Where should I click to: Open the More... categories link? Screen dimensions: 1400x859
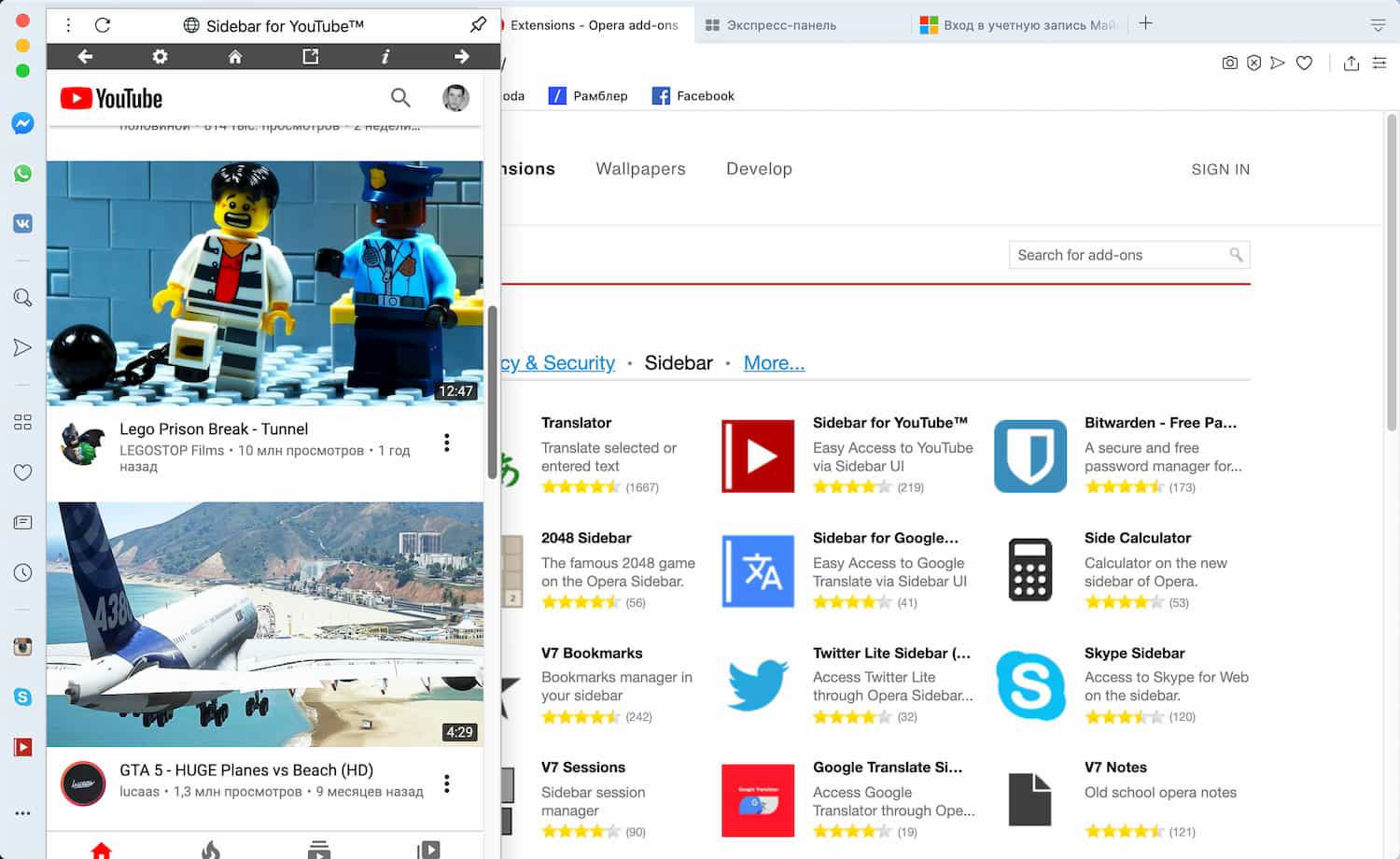click(774, 362)
